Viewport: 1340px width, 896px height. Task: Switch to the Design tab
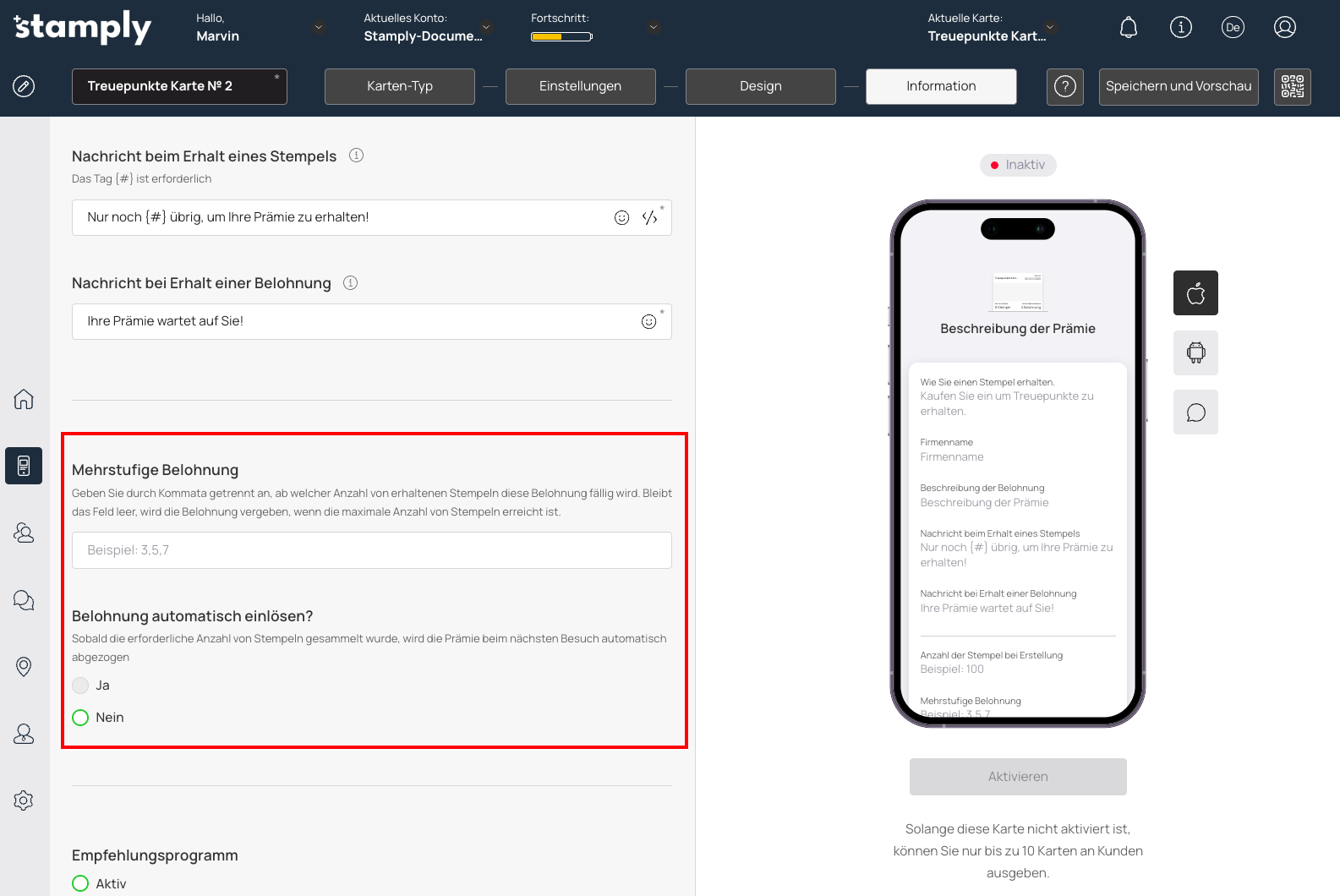(x=760, y=86)
